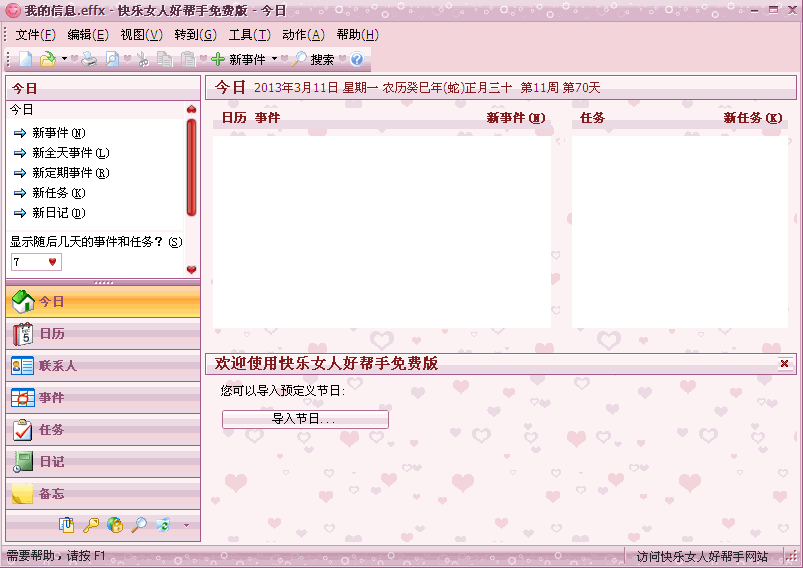Click the 导入节日... button
This screenshot has height=568, width=803.
tap(305, 419)
